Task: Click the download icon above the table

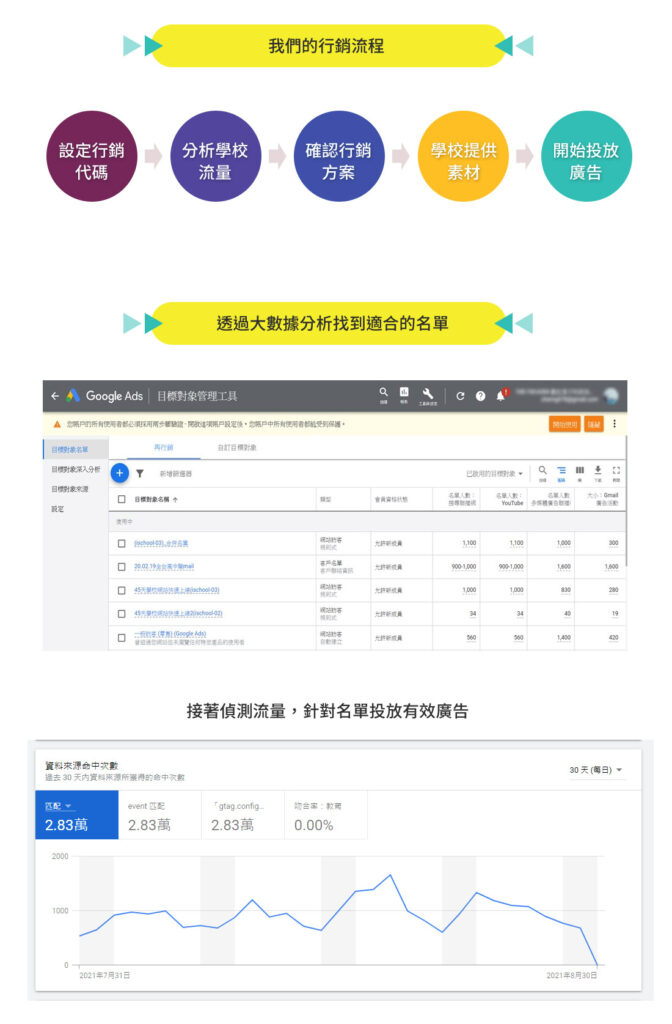Action: tap(598, 471)
